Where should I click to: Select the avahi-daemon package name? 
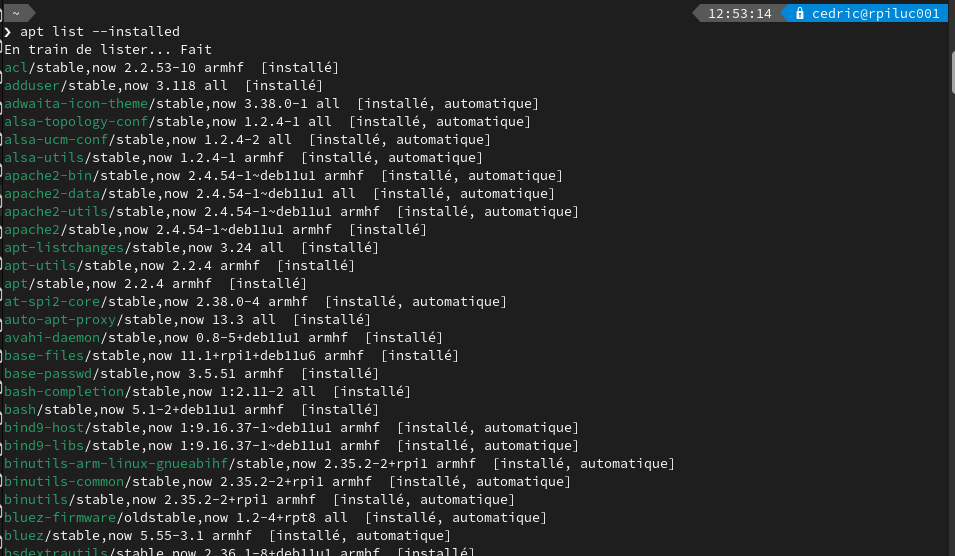coord(52,337)
